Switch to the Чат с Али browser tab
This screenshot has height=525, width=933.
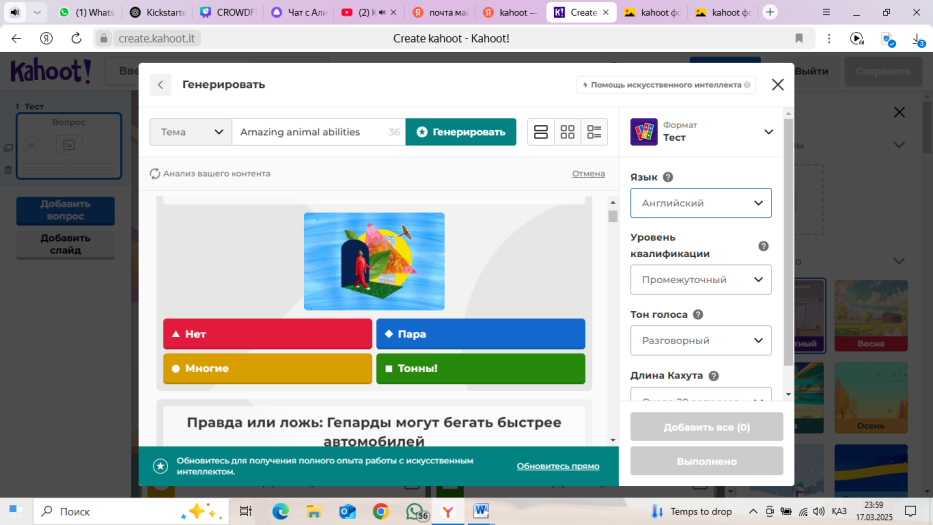[299, 12]
